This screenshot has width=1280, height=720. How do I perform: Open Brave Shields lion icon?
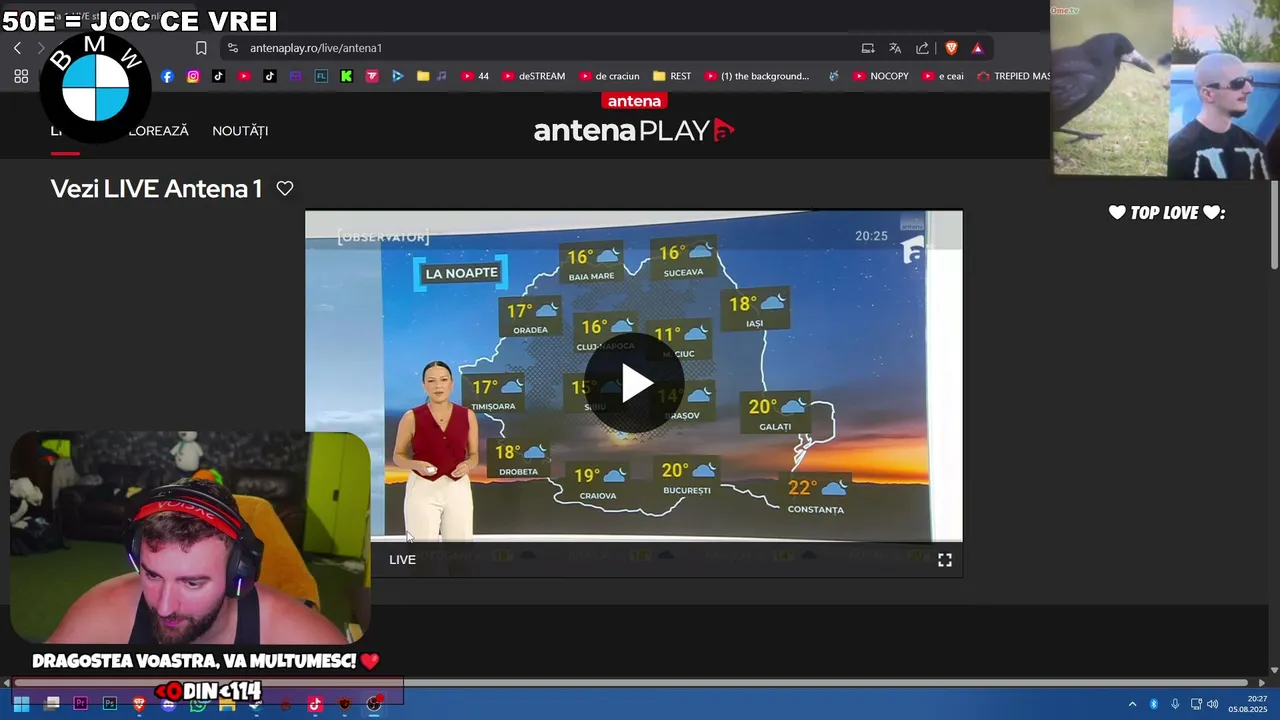click(x=951, y=48)
